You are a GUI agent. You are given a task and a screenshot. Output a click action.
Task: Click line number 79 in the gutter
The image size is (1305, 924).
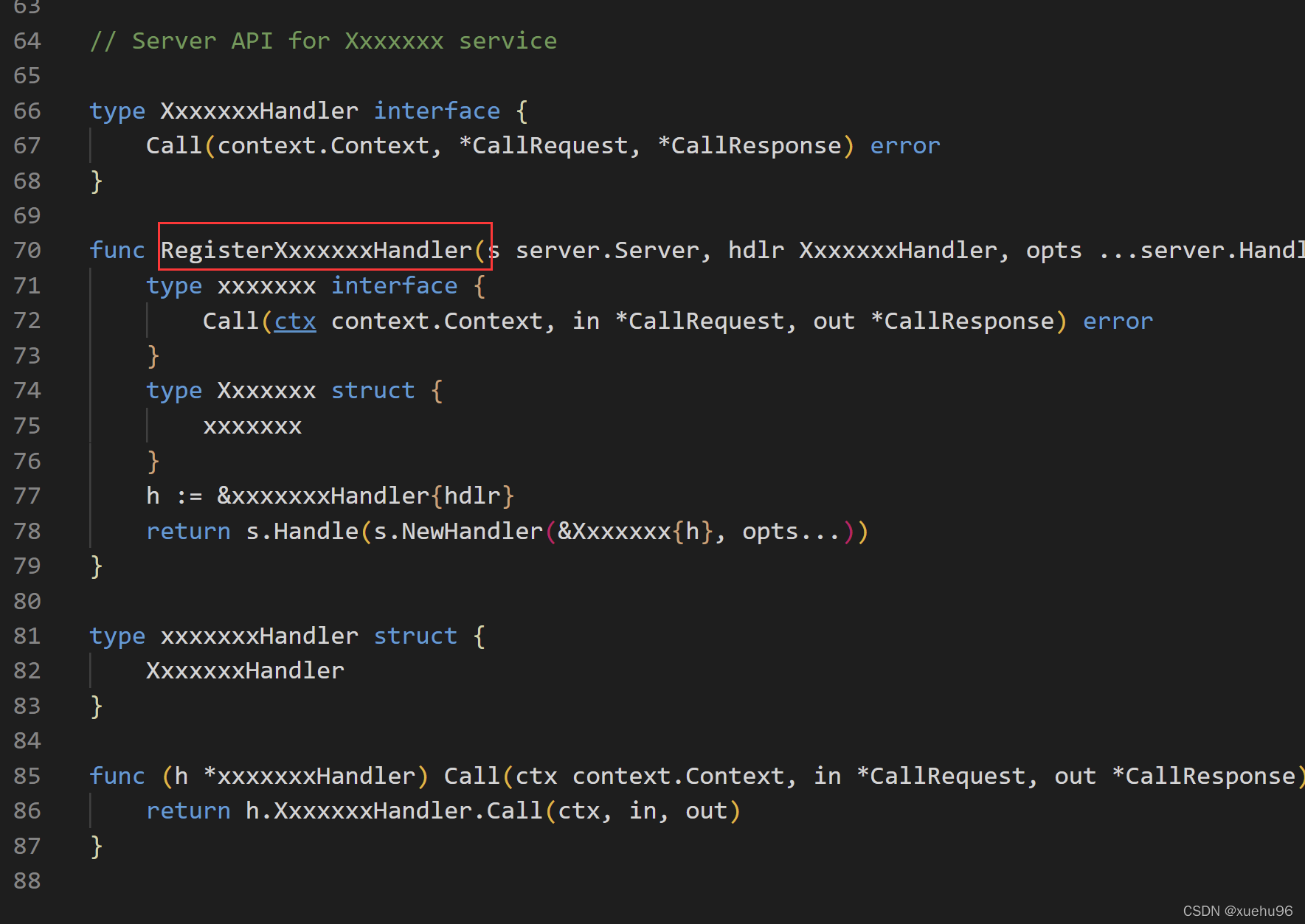(27, 566)
